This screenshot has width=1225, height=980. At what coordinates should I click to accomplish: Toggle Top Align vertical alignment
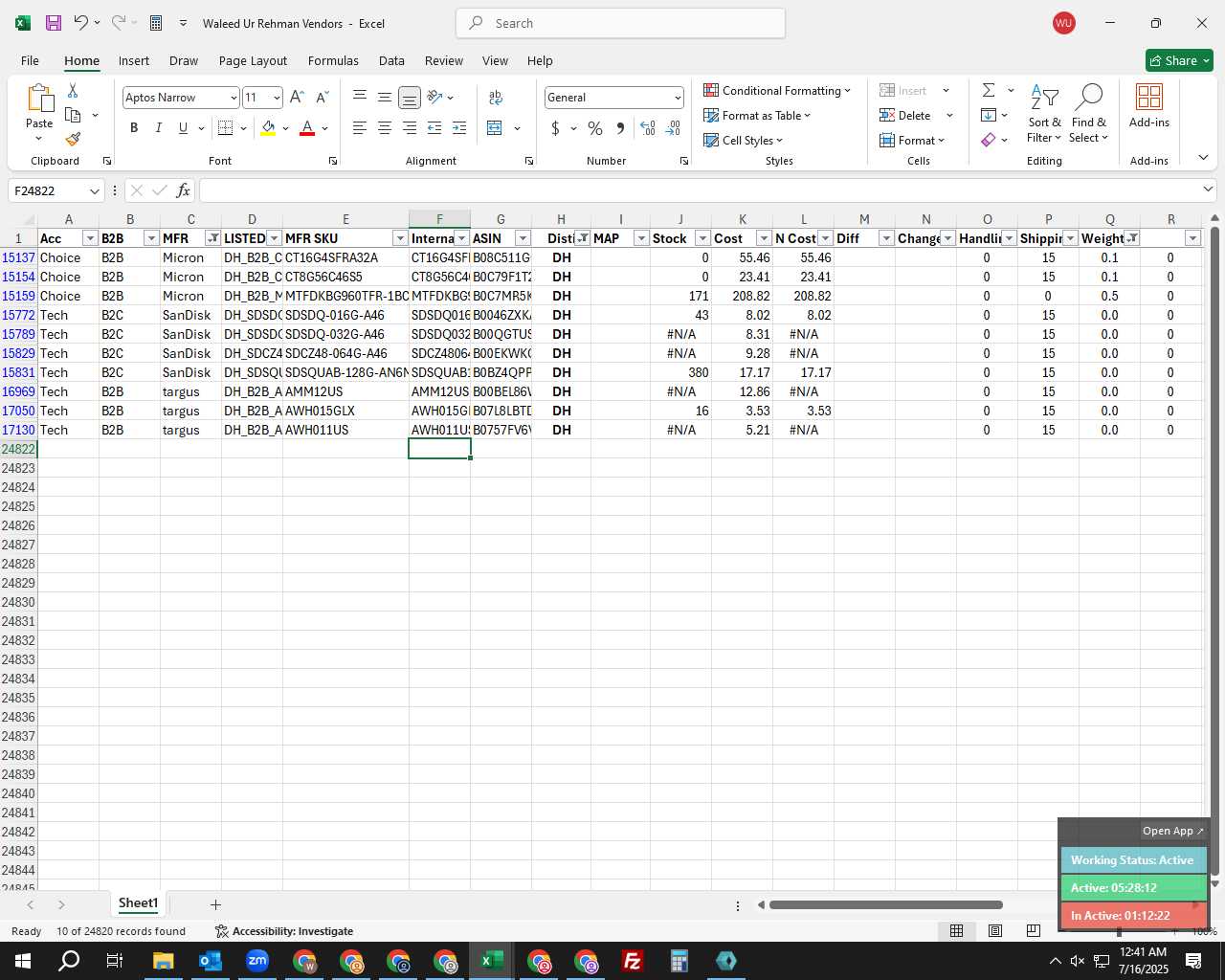(360, 98)
